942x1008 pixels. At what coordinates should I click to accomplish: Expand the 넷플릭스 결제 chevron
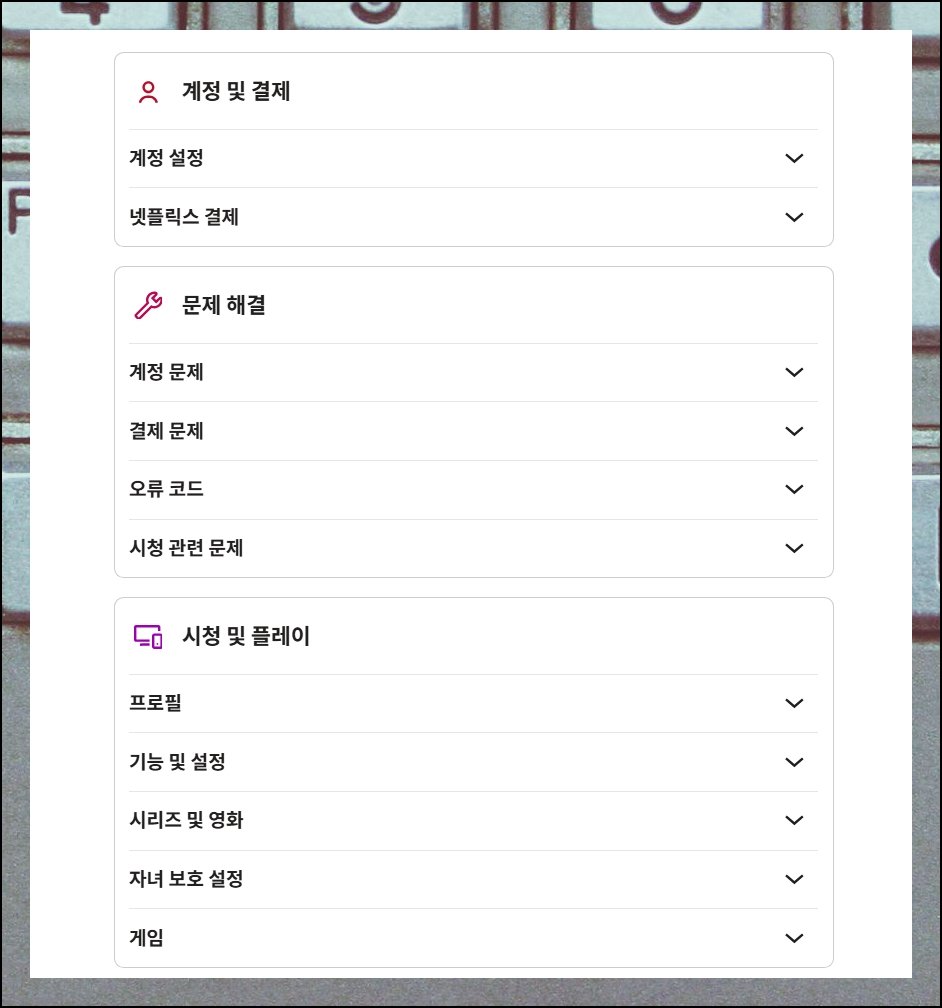click(794, 217)
